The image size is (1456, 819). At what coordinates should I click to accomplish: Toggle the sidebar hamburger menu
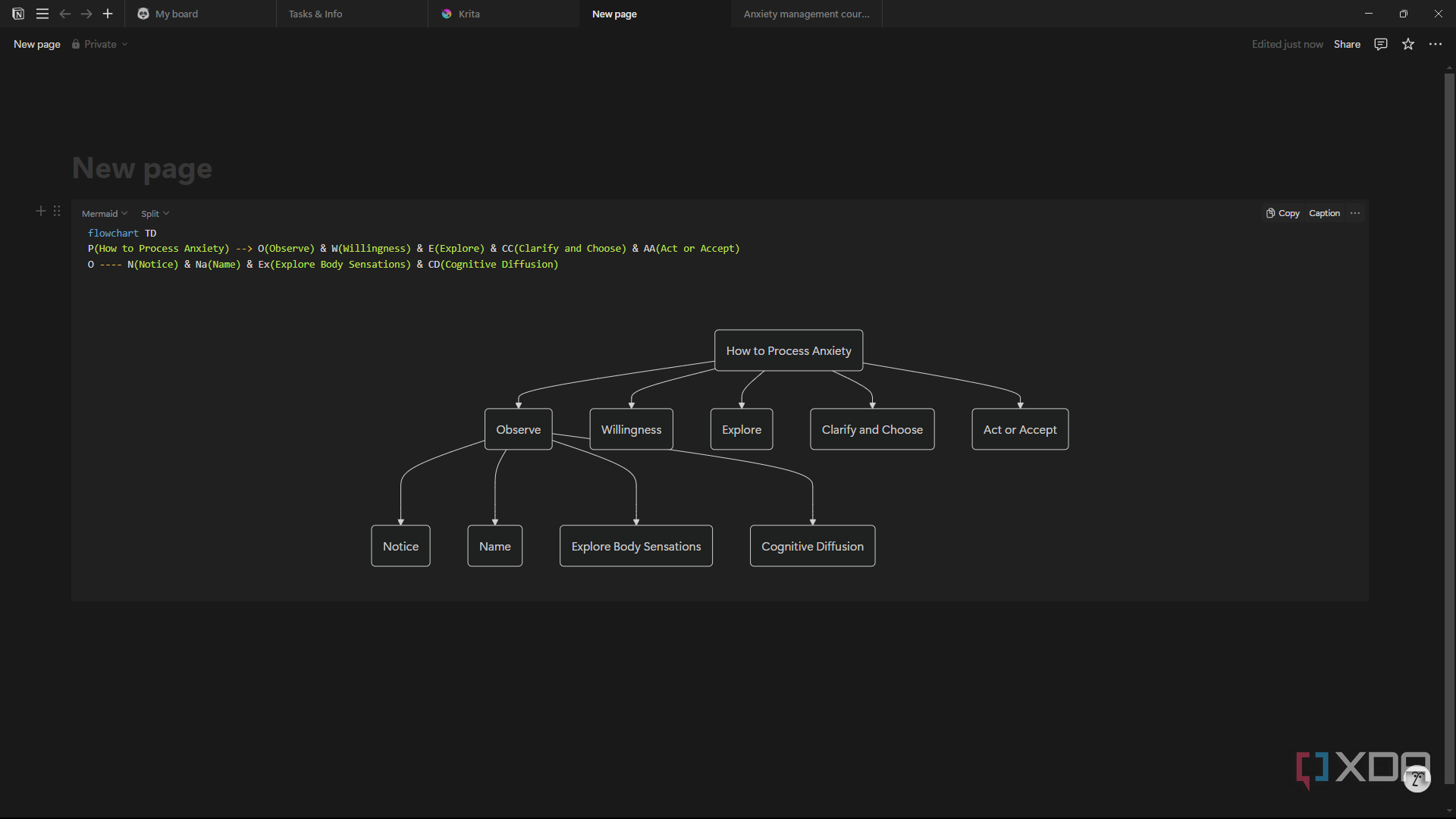42,14
